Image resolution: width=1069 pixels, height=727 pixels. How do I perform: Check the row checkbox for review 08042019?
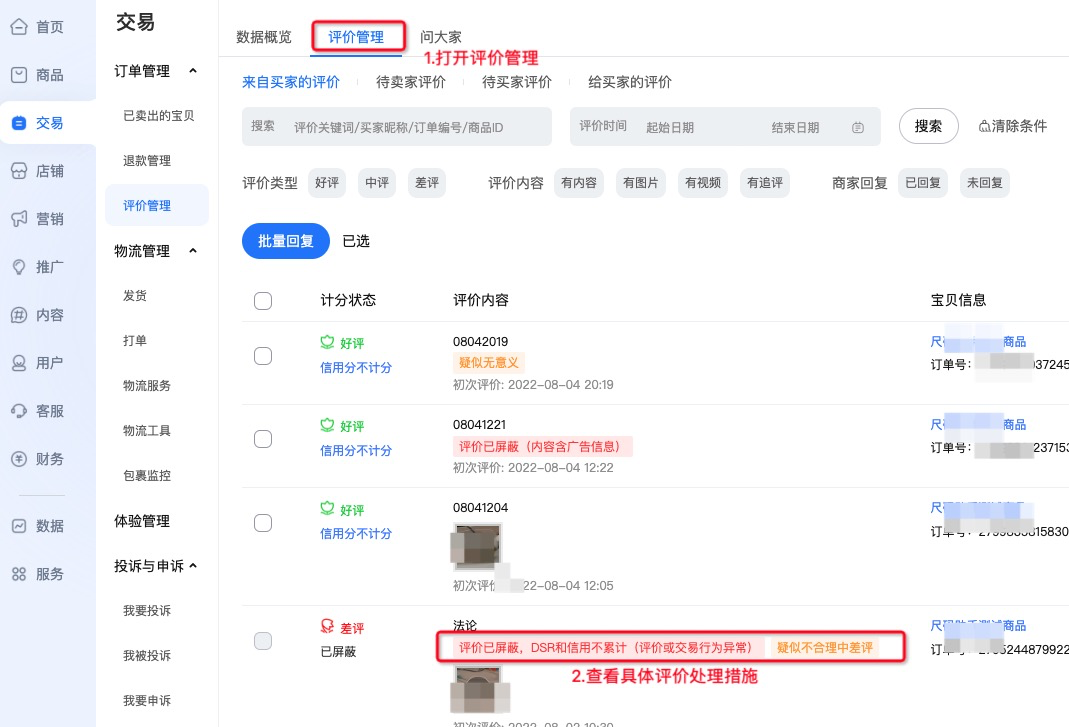point(263,356)
